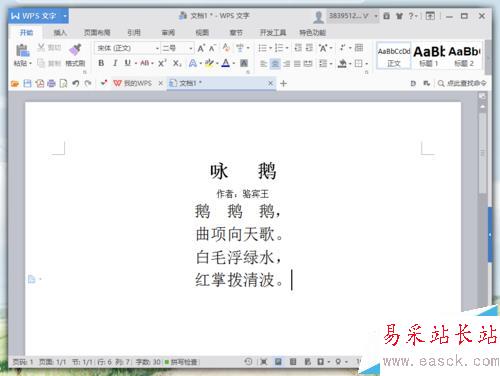Viewport: 500px width, 376px height.
Task: Apply superscript formatting
Action: [x=162, y=63]
